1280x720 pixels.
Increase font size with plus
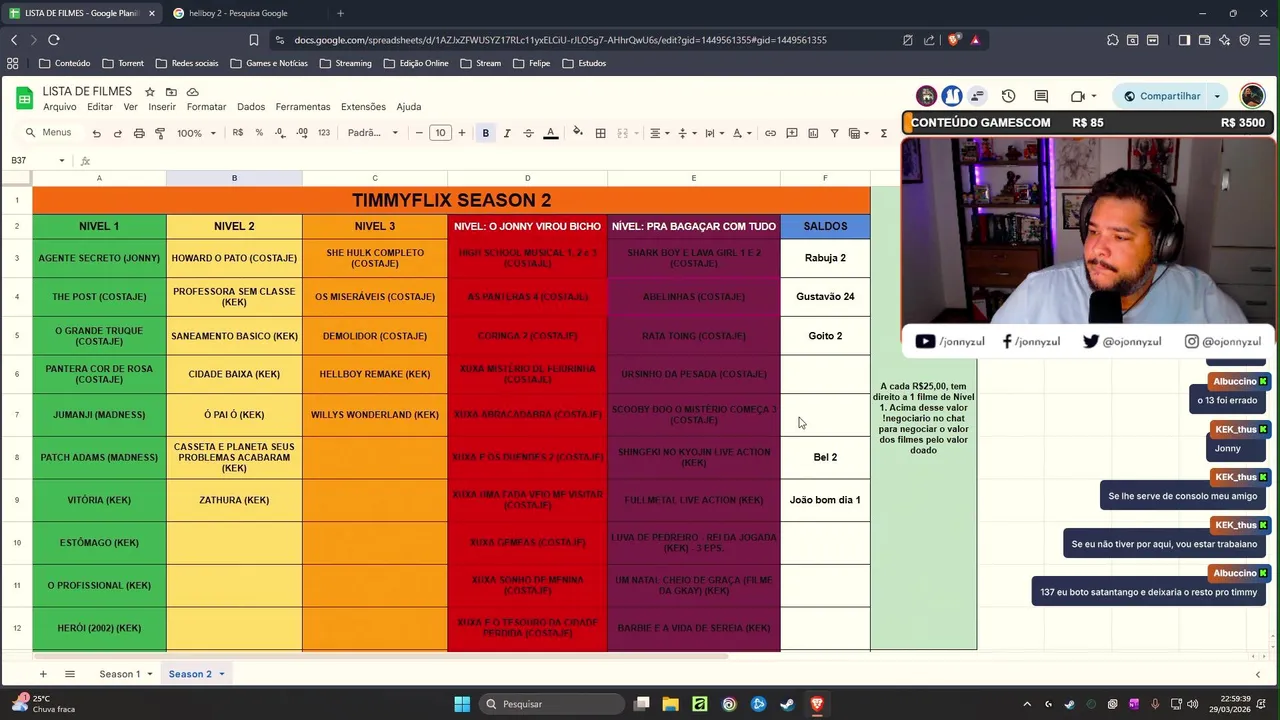(x=461, y=133)
